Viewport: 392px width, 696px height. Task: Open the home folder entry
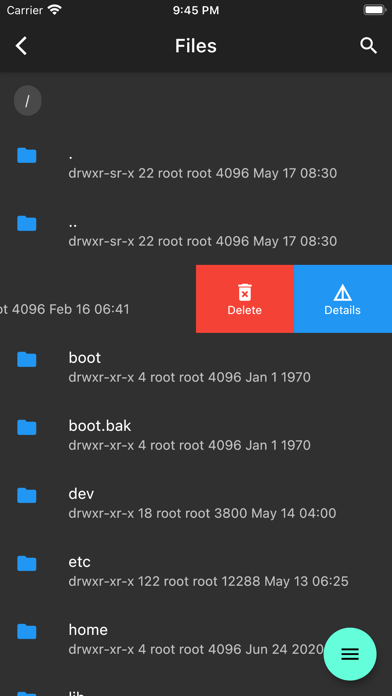pyautogui.click(x=196, y=639)
